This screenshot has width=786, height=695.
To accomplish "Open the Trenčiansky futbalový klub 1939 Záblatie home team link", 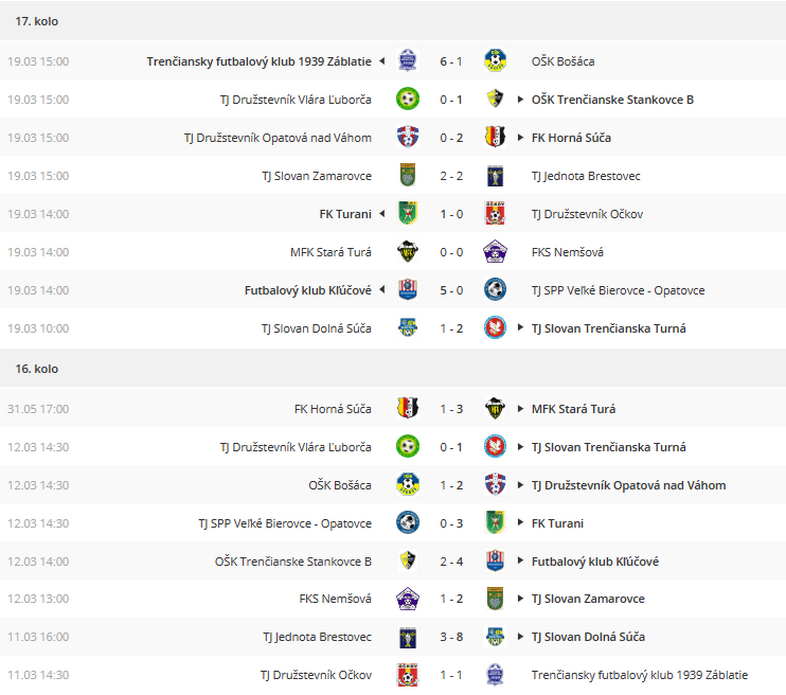I will 259,61.
